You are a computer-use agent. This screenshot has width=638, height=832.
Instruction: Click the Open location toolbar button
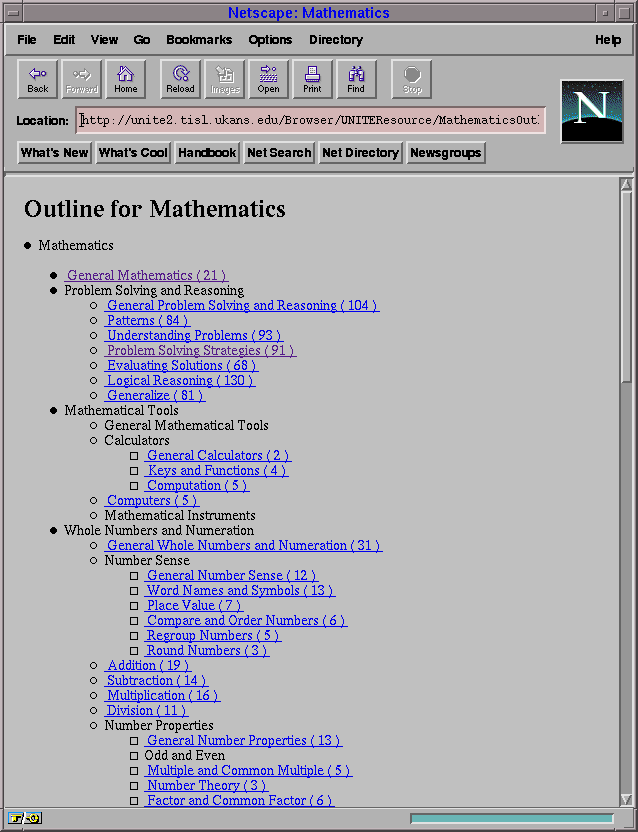(x=269, y=79)
